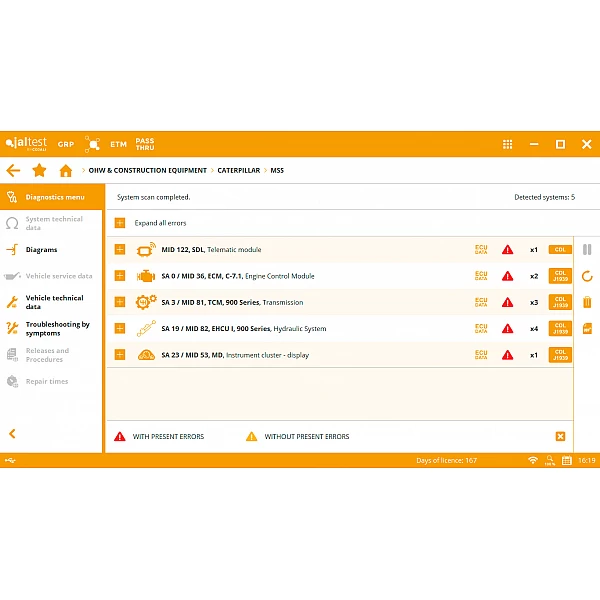Open Vehicle service data
Image resolution: width=600 pixels, height=600 pixels.
coord(51,276)
